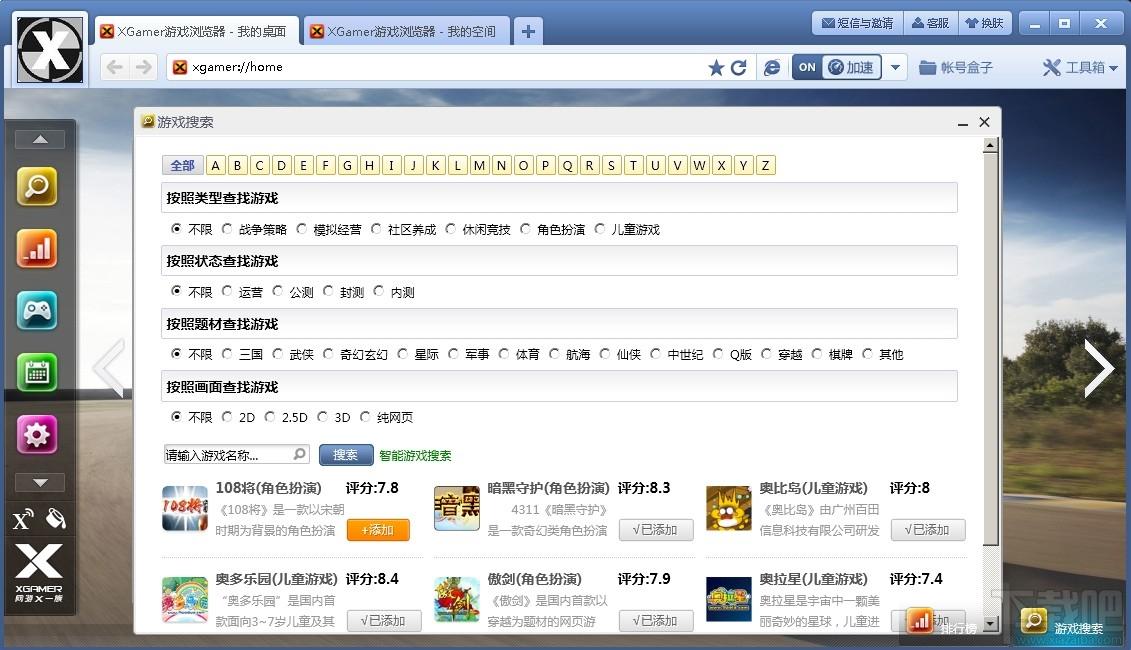Click the blue 搜索 search button
The height and width of the screenshot is (650, 1131).
tap(346, 454)
